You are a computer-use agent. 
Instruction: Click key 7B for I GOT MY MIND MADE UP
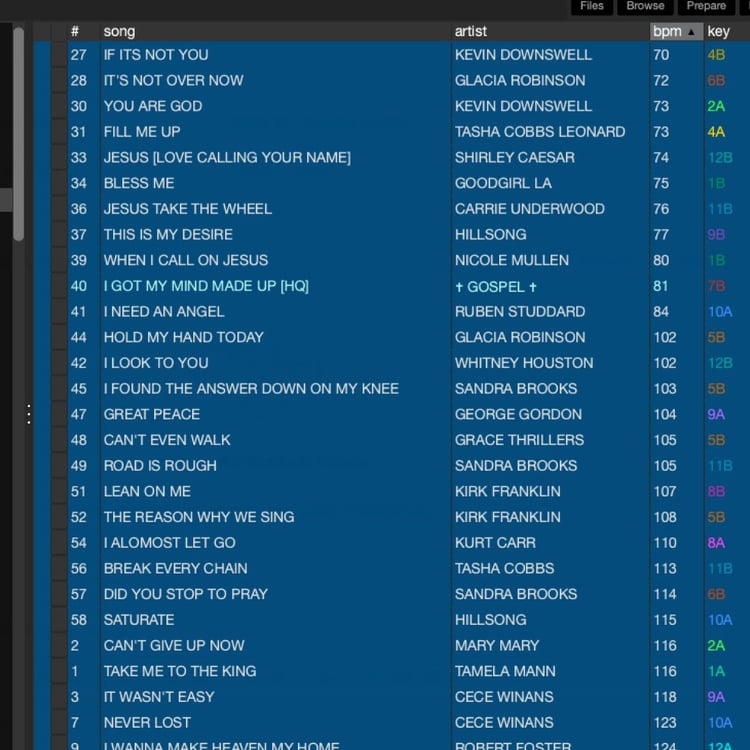[x=716, y=286]
